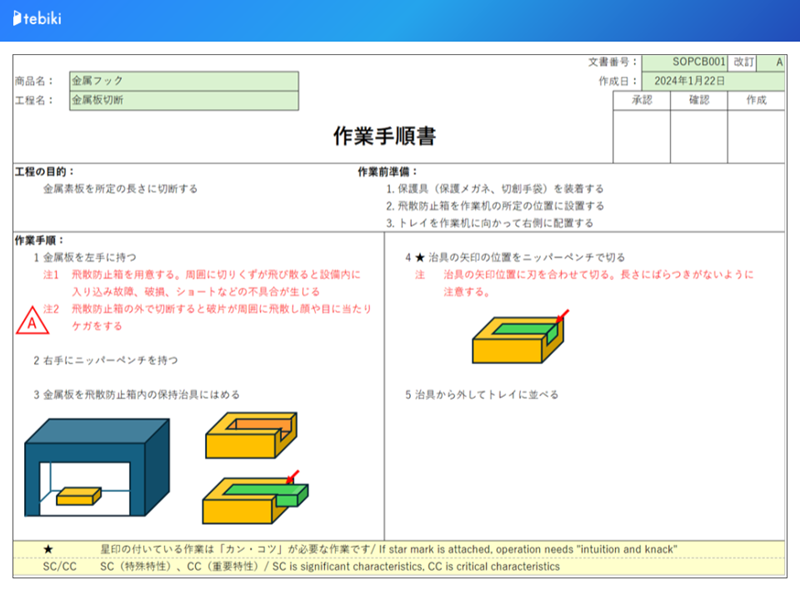The image size is (800, 593).
Task: Click the 作業前準備 heading
Action: click(387, 171)
